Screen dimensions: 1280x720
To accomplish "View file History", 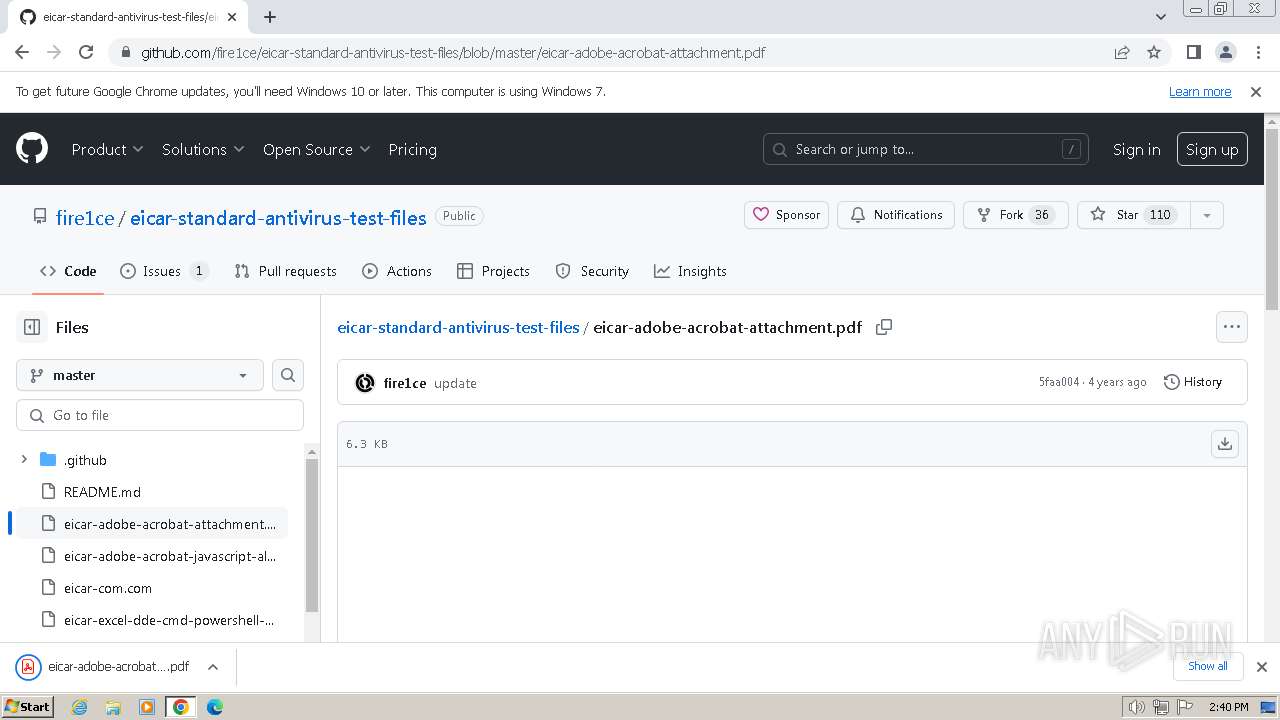I will tap(1193, 382).
